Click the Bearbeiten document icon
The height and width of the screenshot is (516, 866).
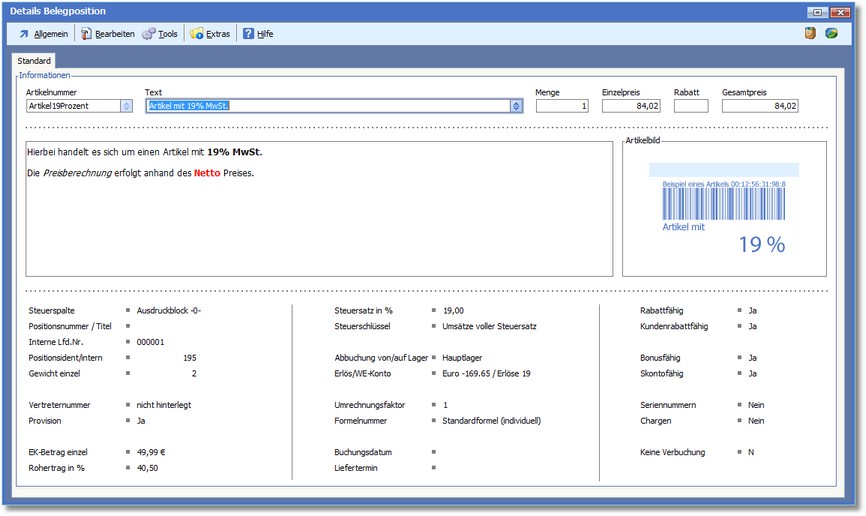[x=87, y=34]
